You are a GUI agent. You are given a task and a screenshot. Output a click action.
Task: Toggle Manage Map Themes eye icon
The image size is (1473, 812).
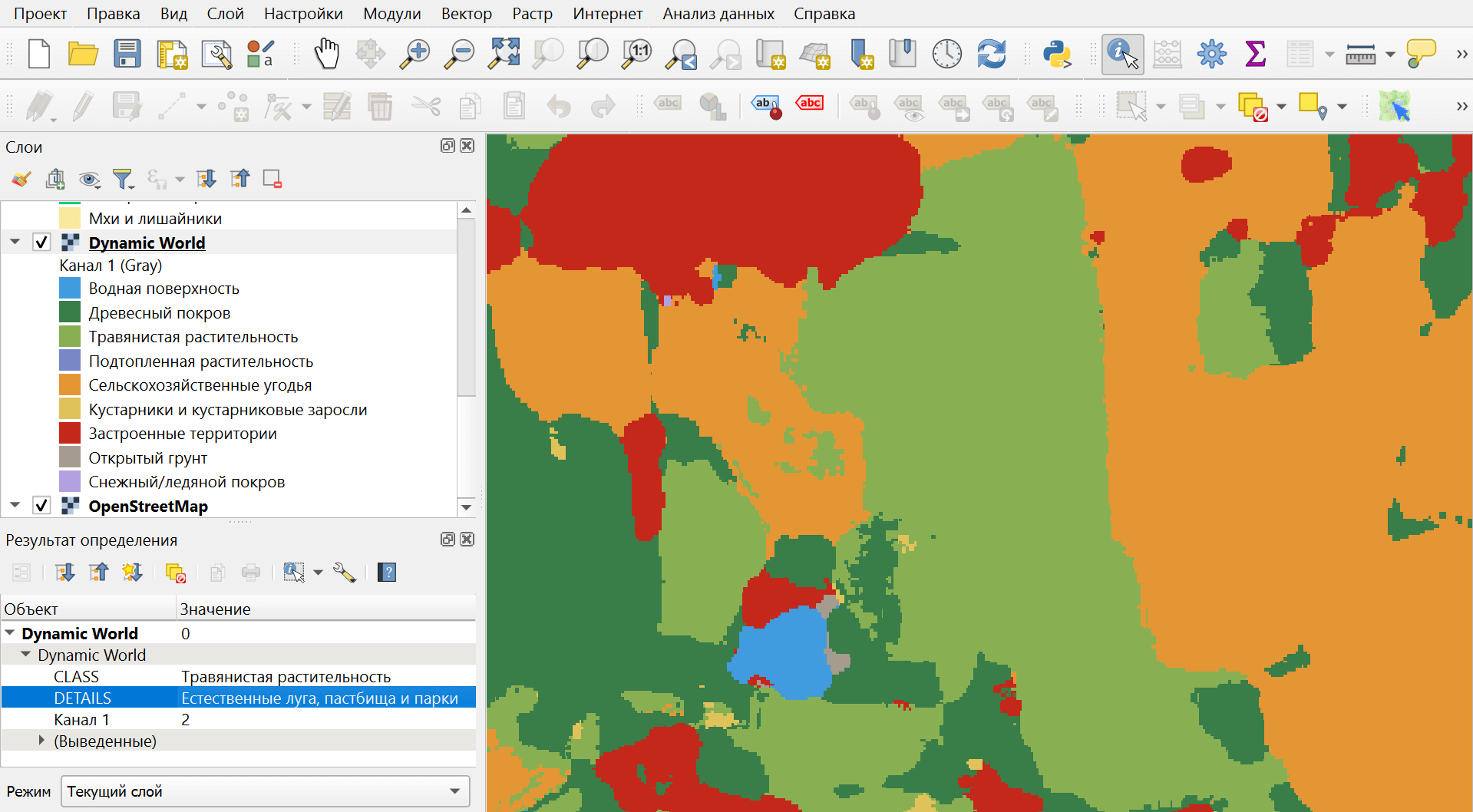[x=89, y=180]
